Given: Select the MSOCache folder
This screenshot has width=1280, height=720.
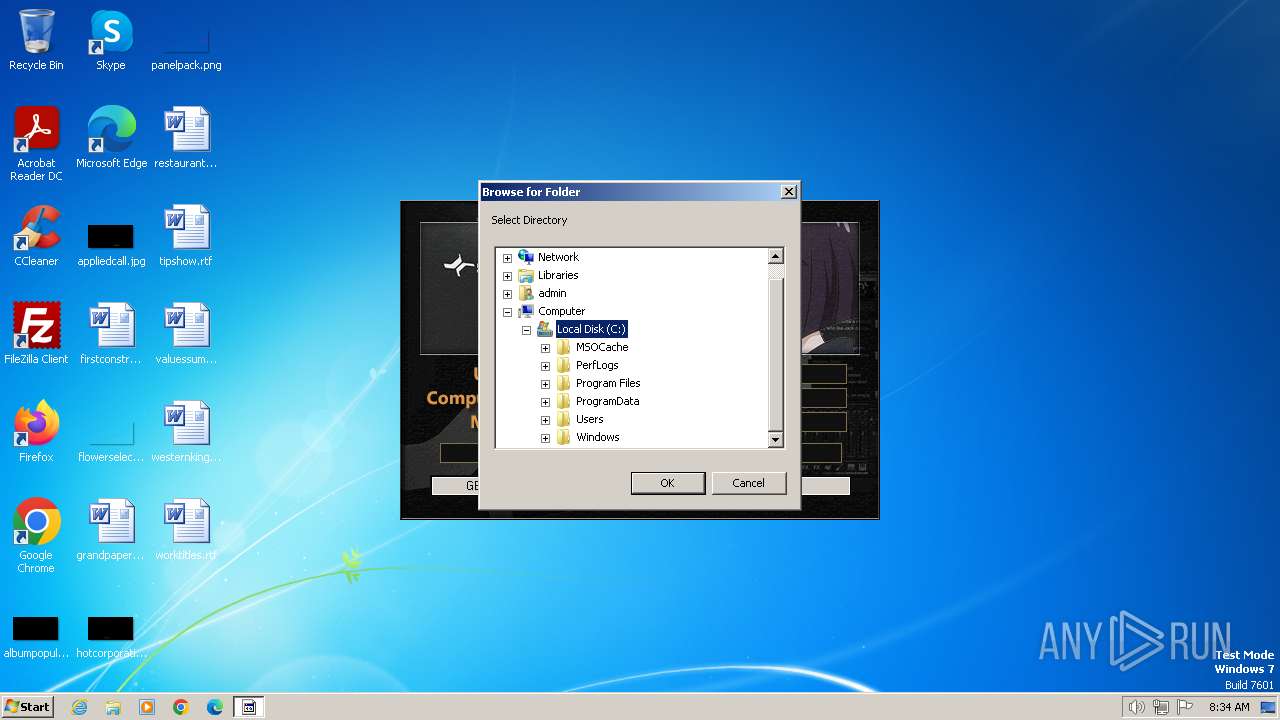Looking at the screenshot, I should click(602, 347).
